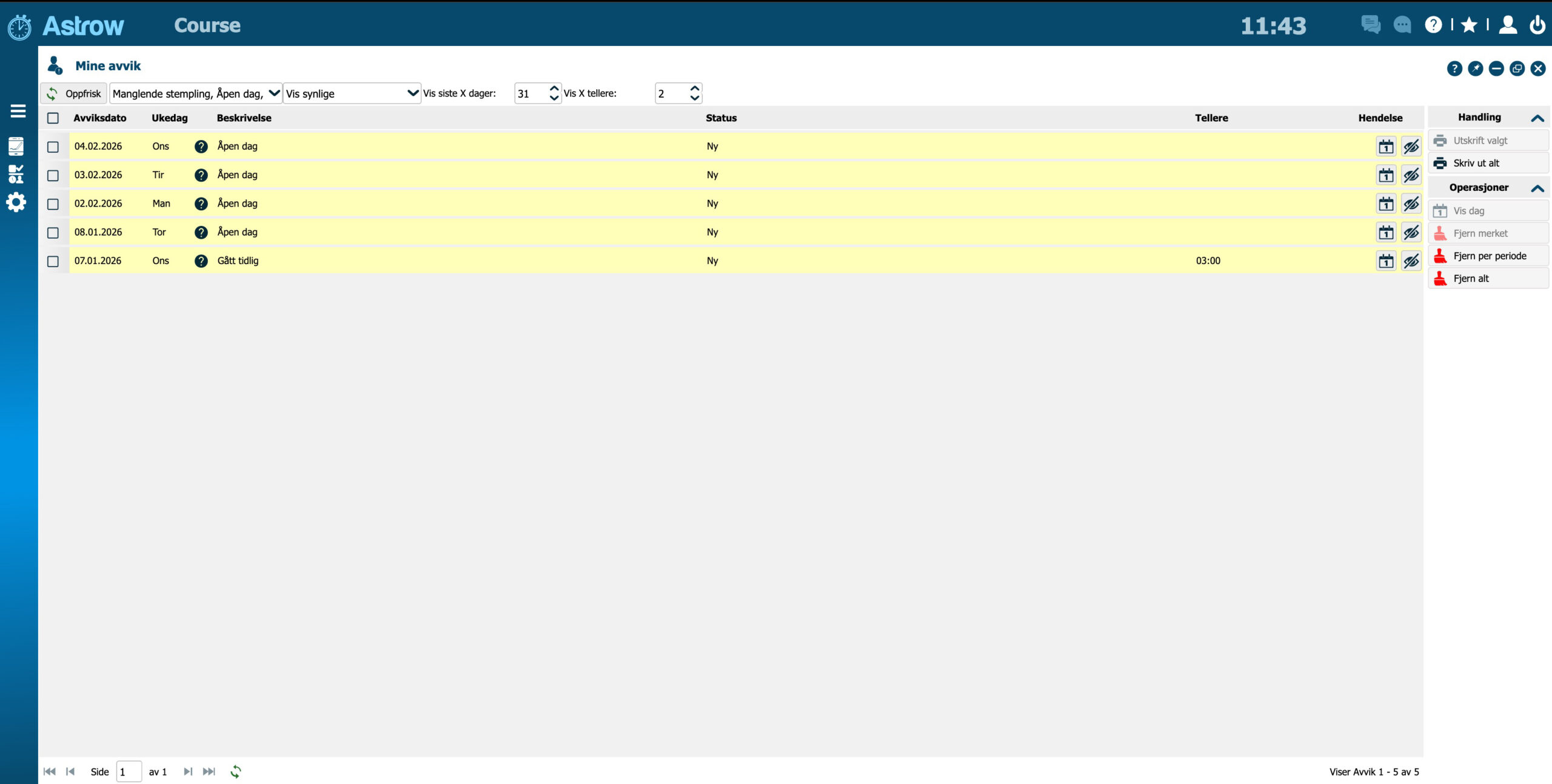Open favorites star icon in header
1552x784 pixels.
pos(1469,25)
